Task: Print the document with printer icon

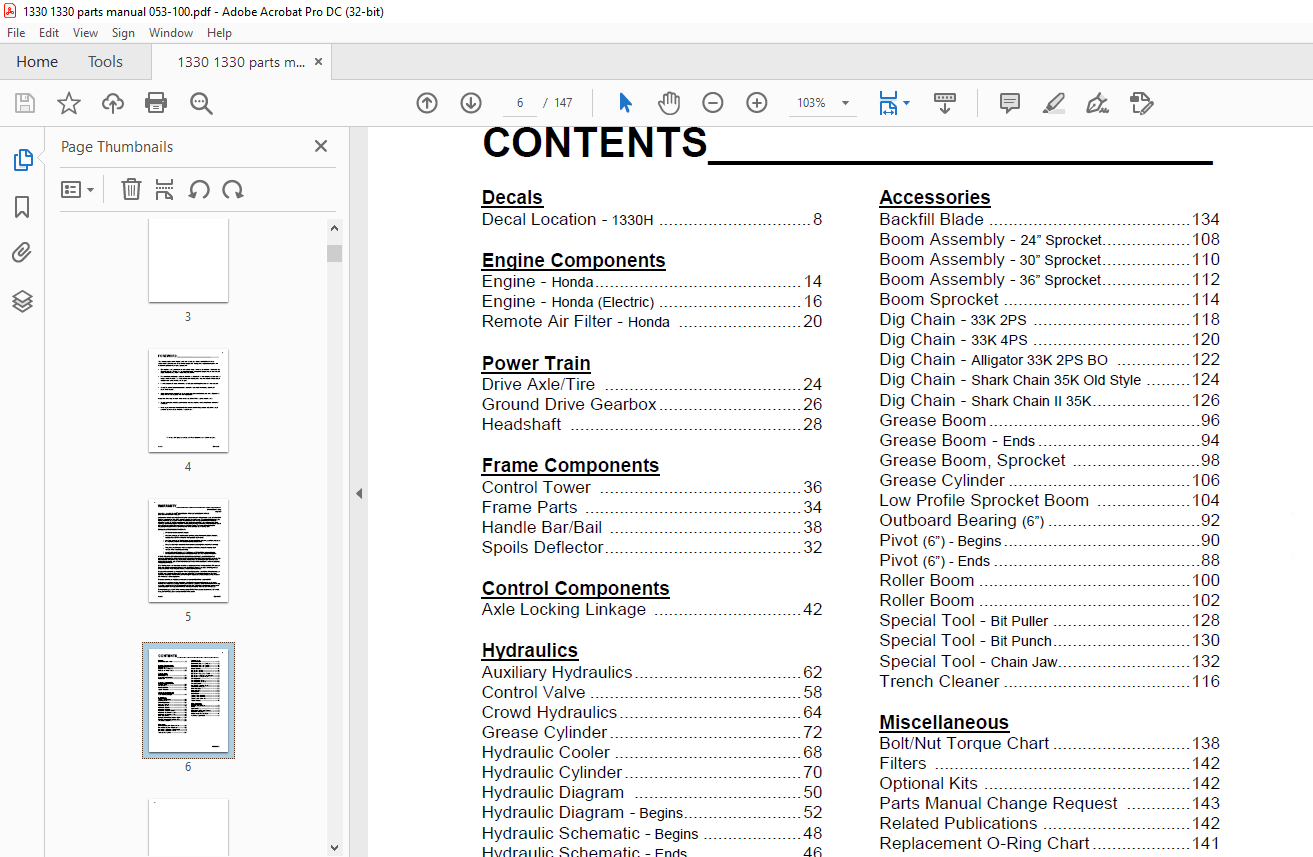Action: [x=156, y=103]
